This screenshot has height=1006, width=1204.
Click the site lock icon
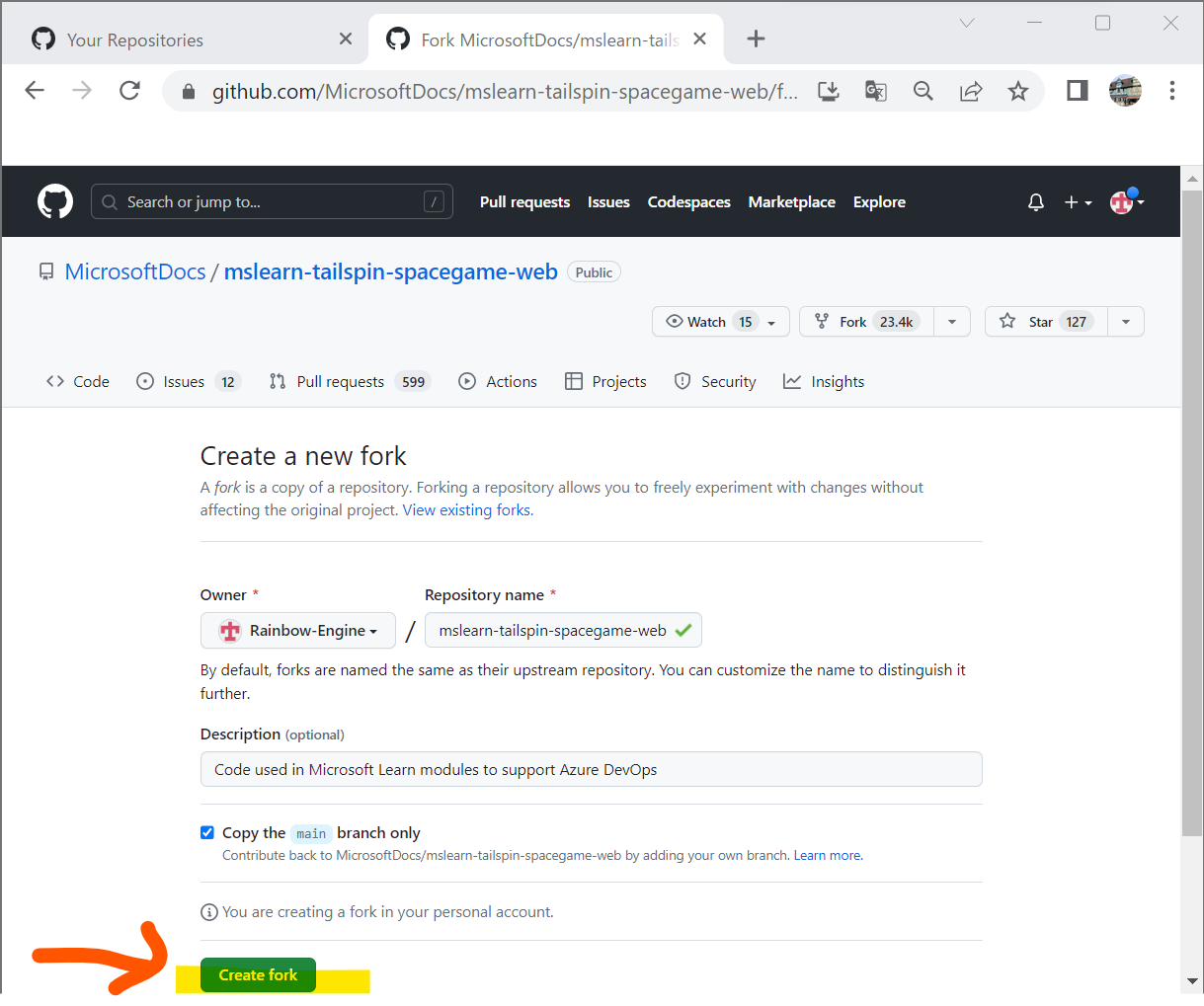[189, 92]
